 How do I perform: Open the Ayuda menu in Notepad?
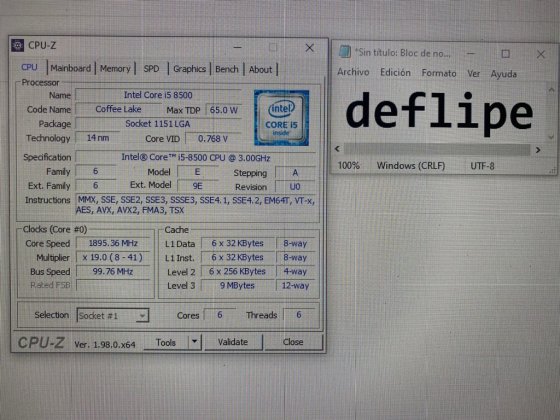click(x=504, y=74)
